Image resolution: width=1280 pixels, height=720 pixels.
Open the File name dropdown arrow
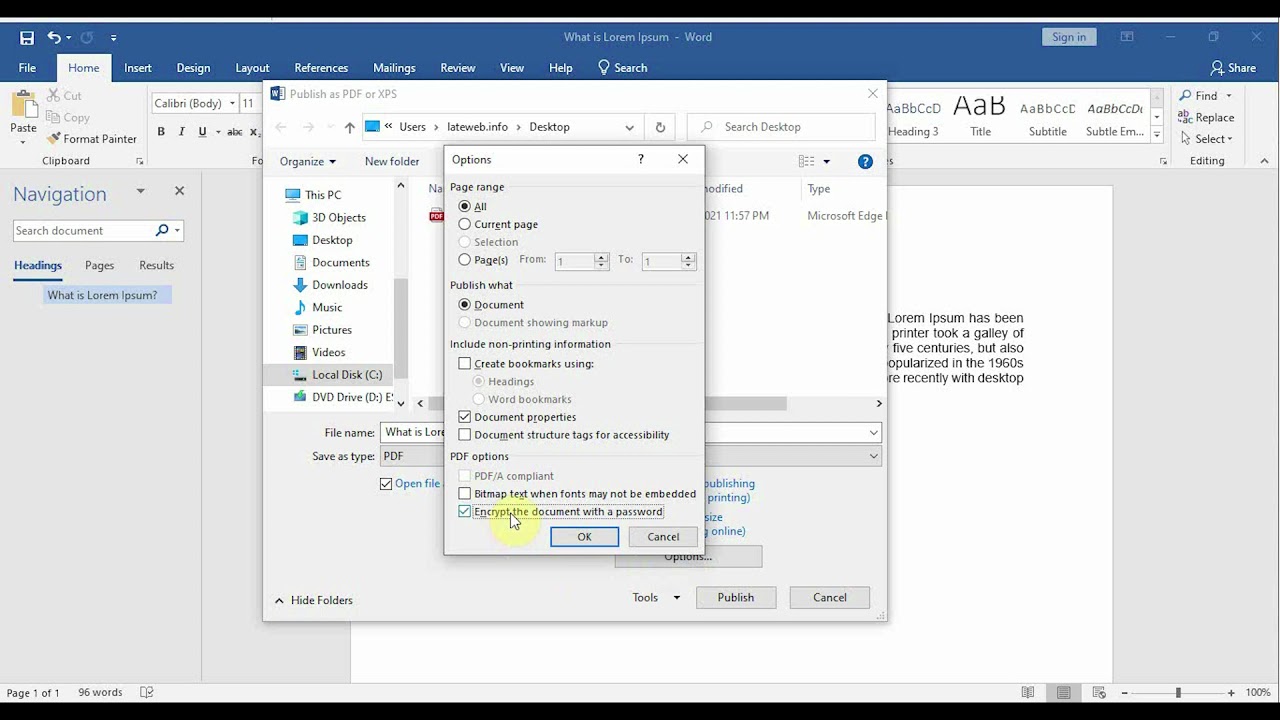pyautogui.click(x=874, y=433)
